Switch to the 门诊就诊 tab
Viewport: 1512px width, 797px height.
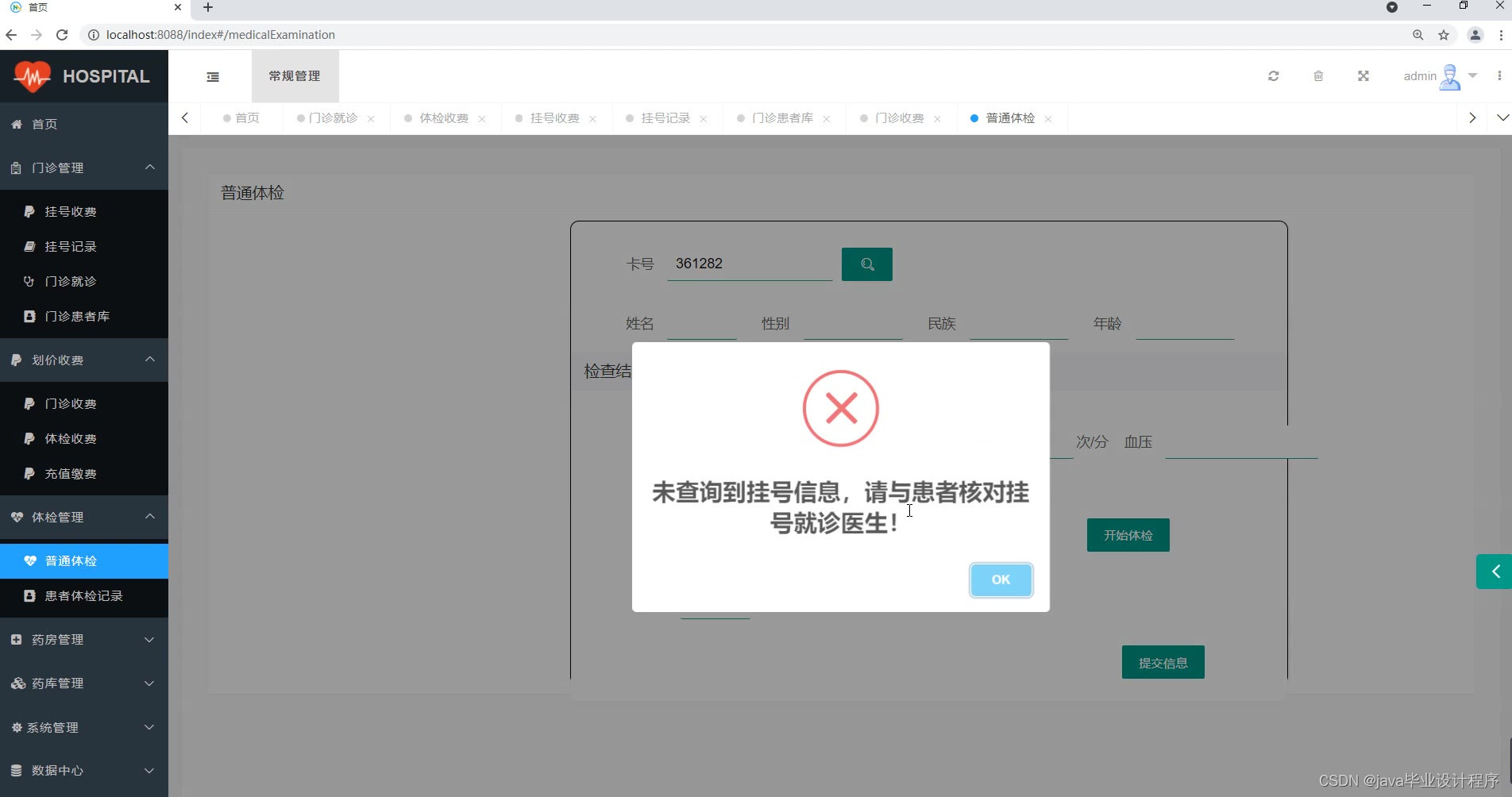(333, 118)
